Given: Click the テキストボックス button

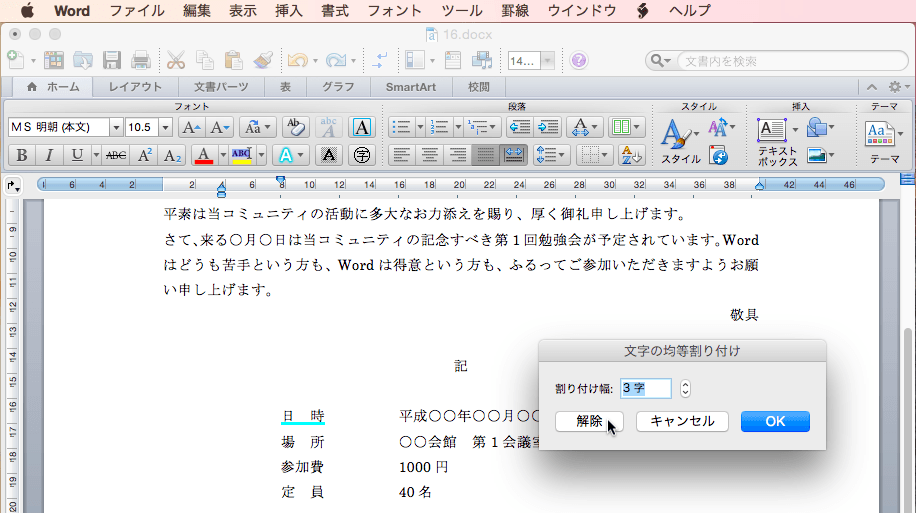Looking at the screenshot, I should click(x=777, y=142).
